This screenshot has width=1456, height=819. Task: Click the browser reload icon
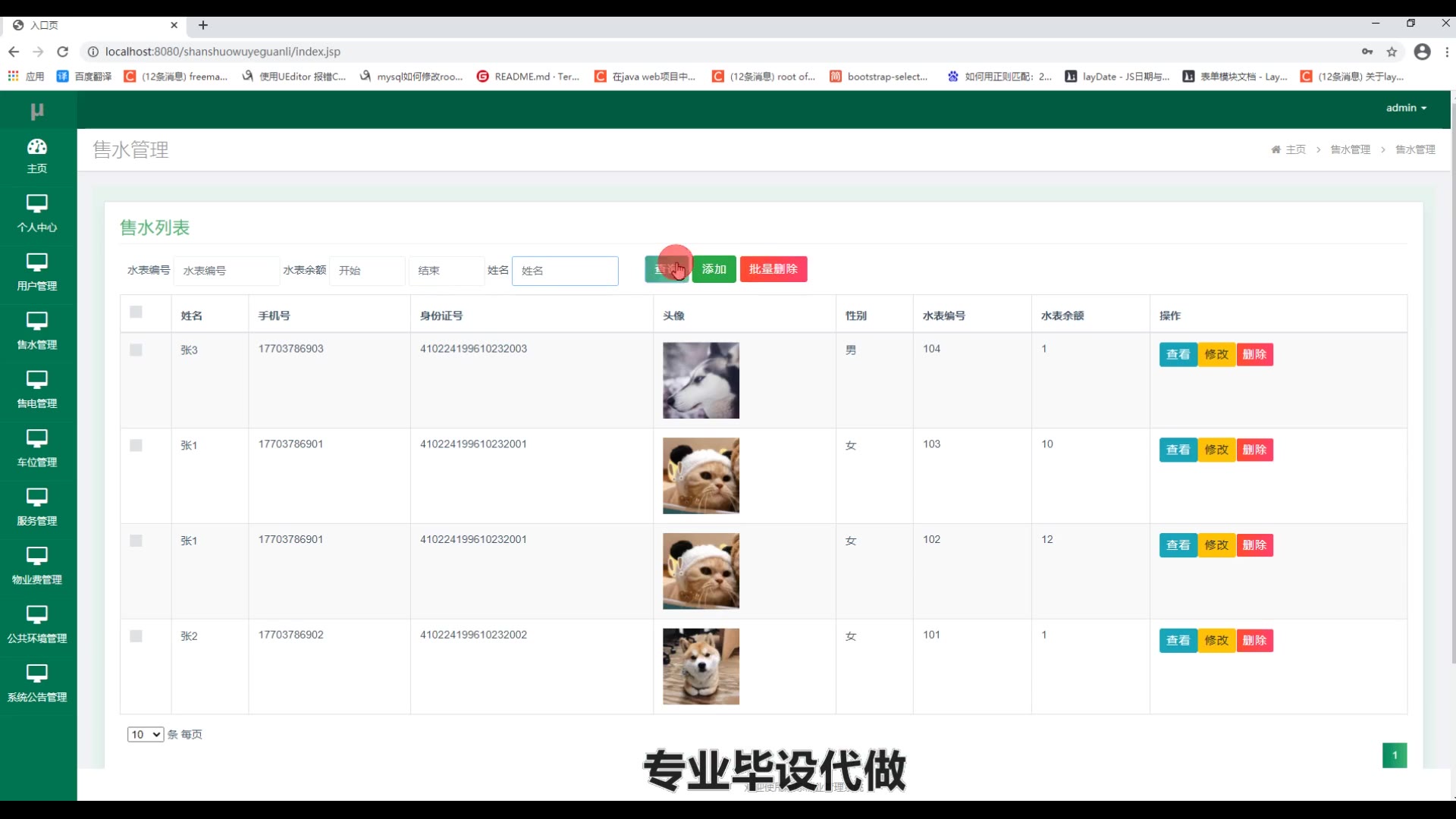pos(63,52)
